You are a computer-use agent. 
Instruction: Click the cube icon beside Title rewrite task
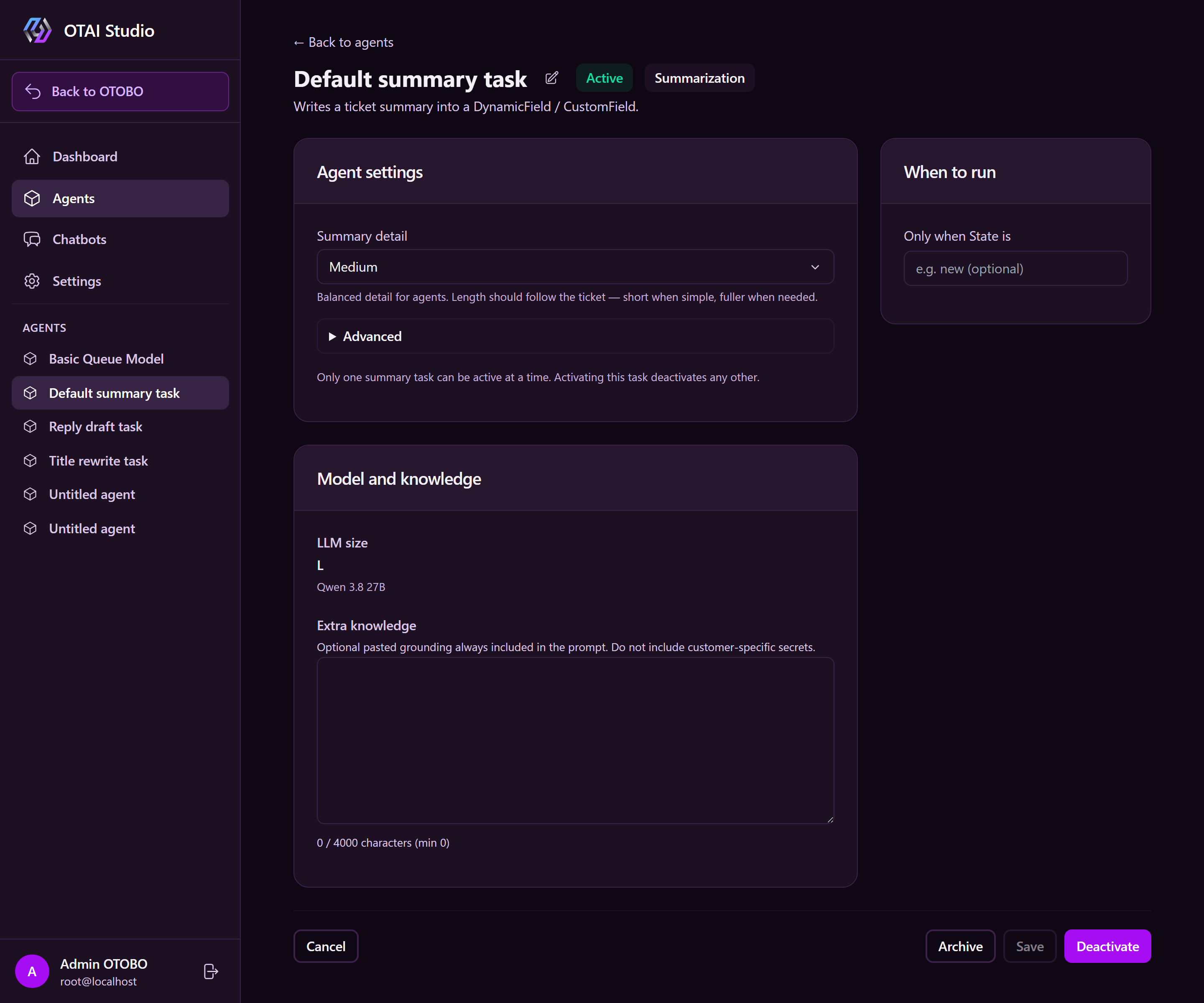pos(31,461)
